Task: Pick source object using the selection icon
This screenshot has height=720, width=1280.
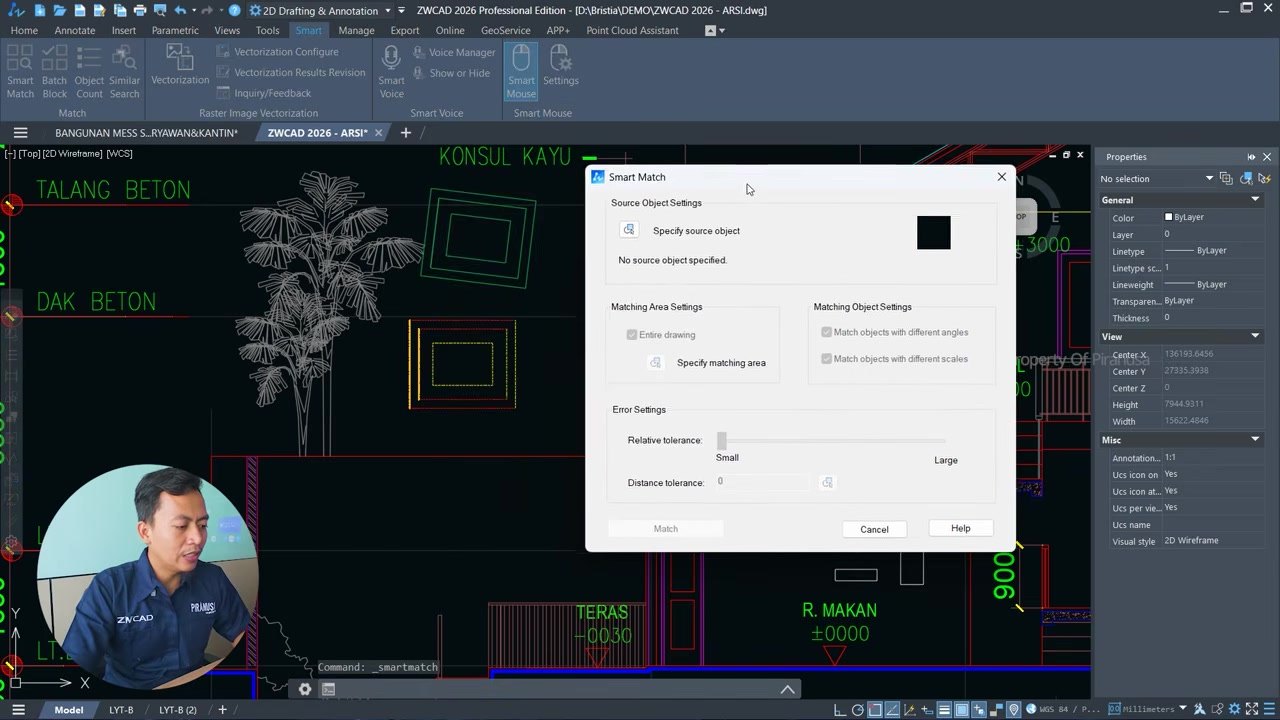Action: pyautogui.click(x=629, y=230)
